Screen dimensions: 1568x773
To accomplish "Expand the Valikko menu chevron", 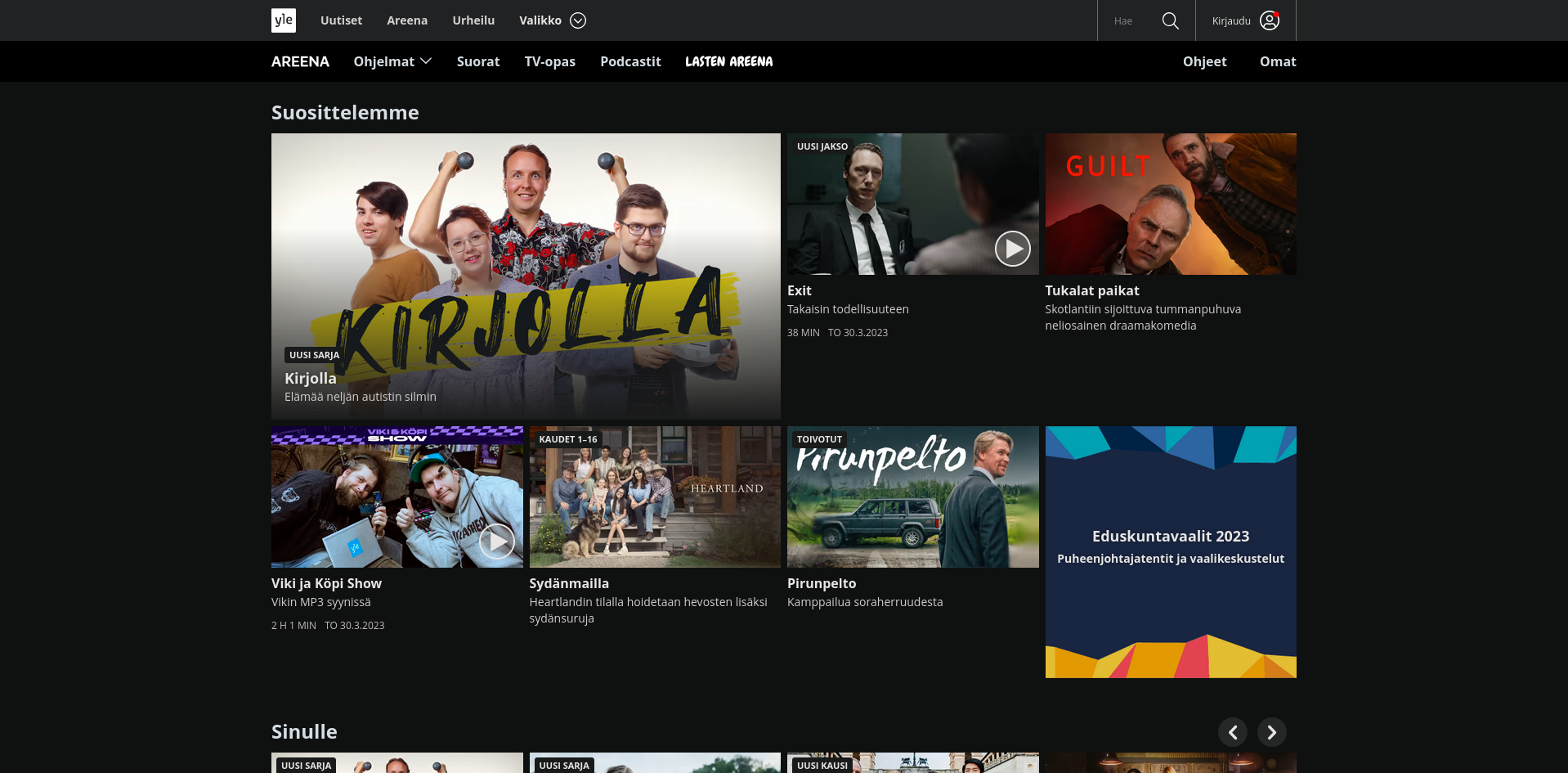I will pyautogui.click(x=578, y=20).
